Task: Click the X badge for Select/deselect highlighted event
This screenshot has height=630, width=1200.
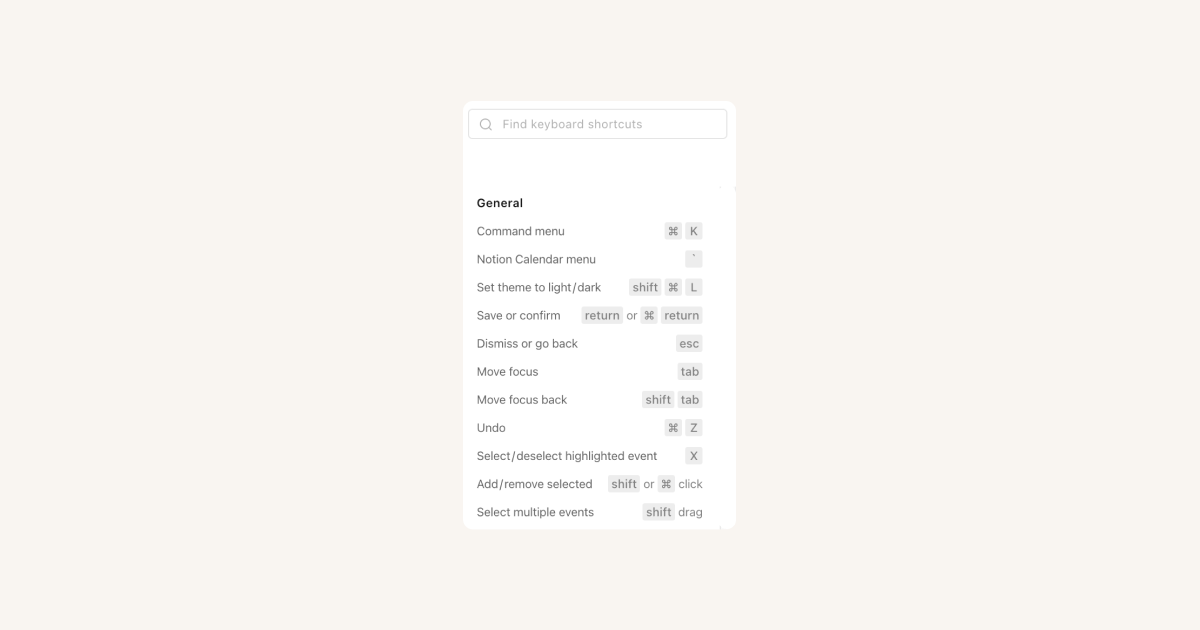Action: pos(694,455)
